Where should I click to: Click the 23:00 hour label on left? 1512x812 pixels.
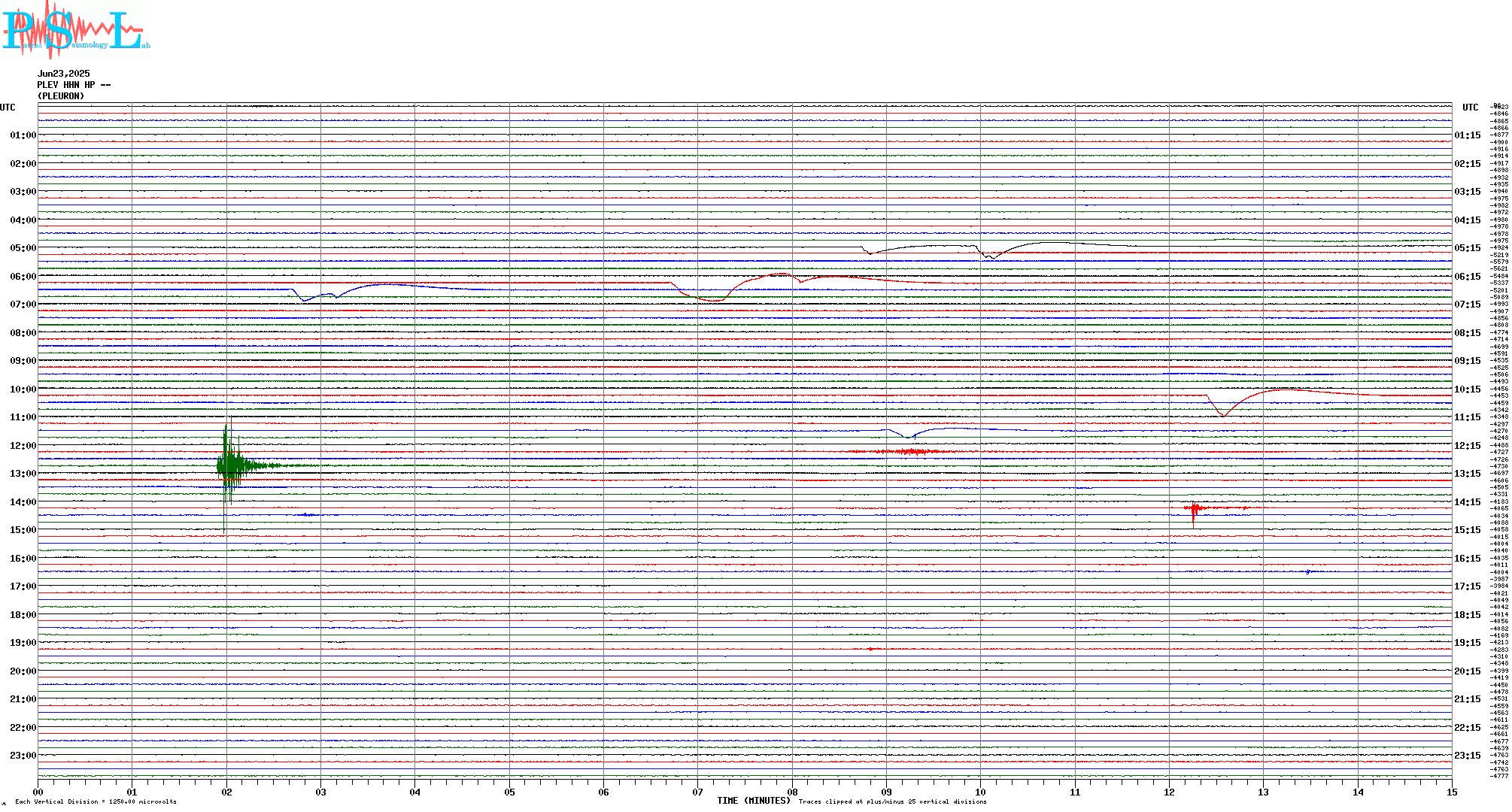[x=23, y=756]
